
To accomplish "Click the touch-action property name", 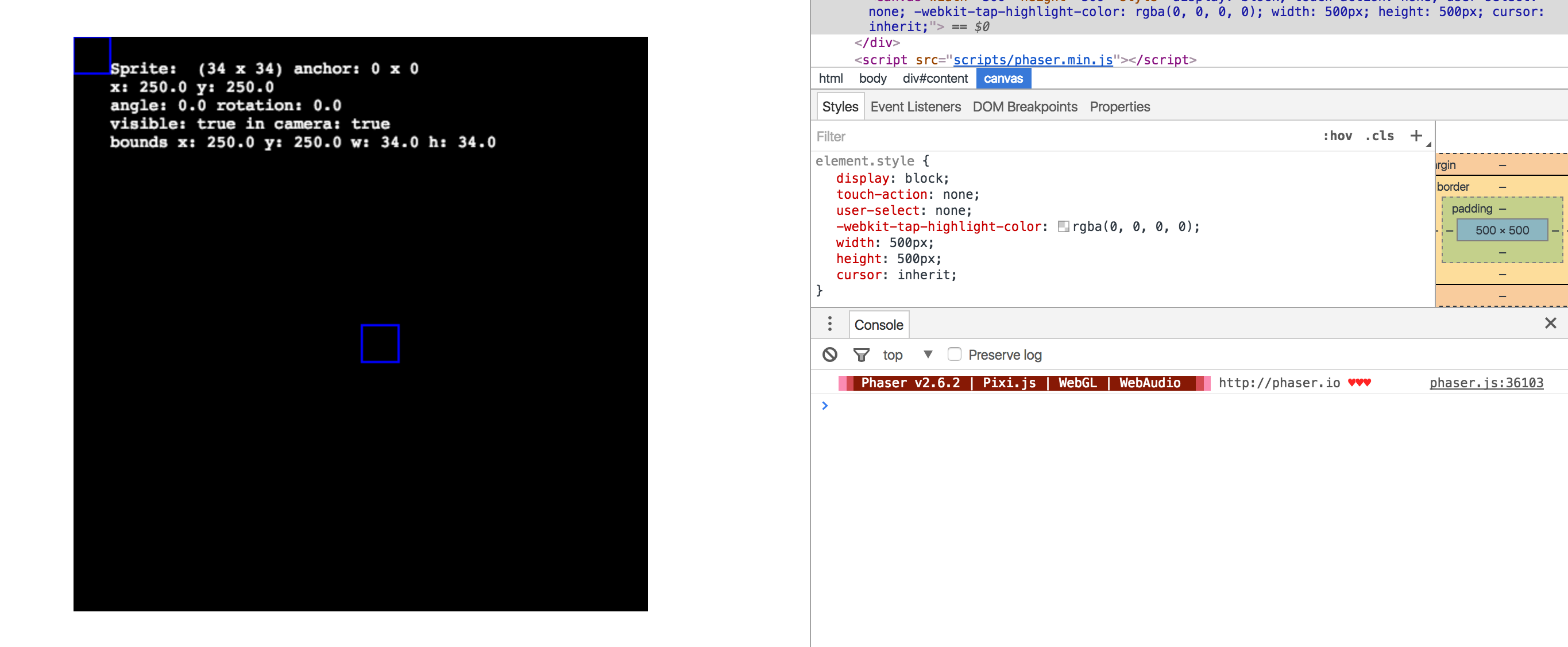I will (x=881, y=194).
